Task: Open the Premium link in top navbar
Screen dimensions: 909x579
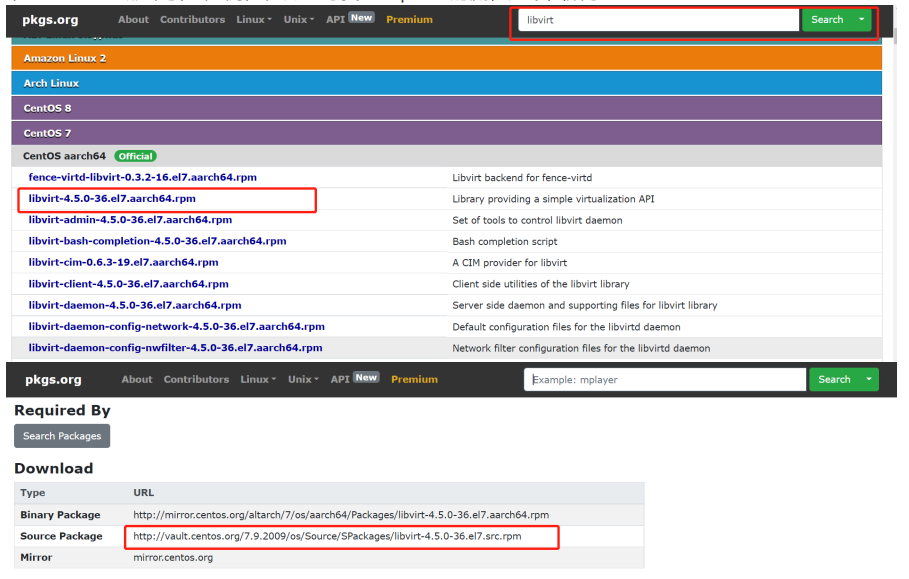Action: tap(409, 19)
